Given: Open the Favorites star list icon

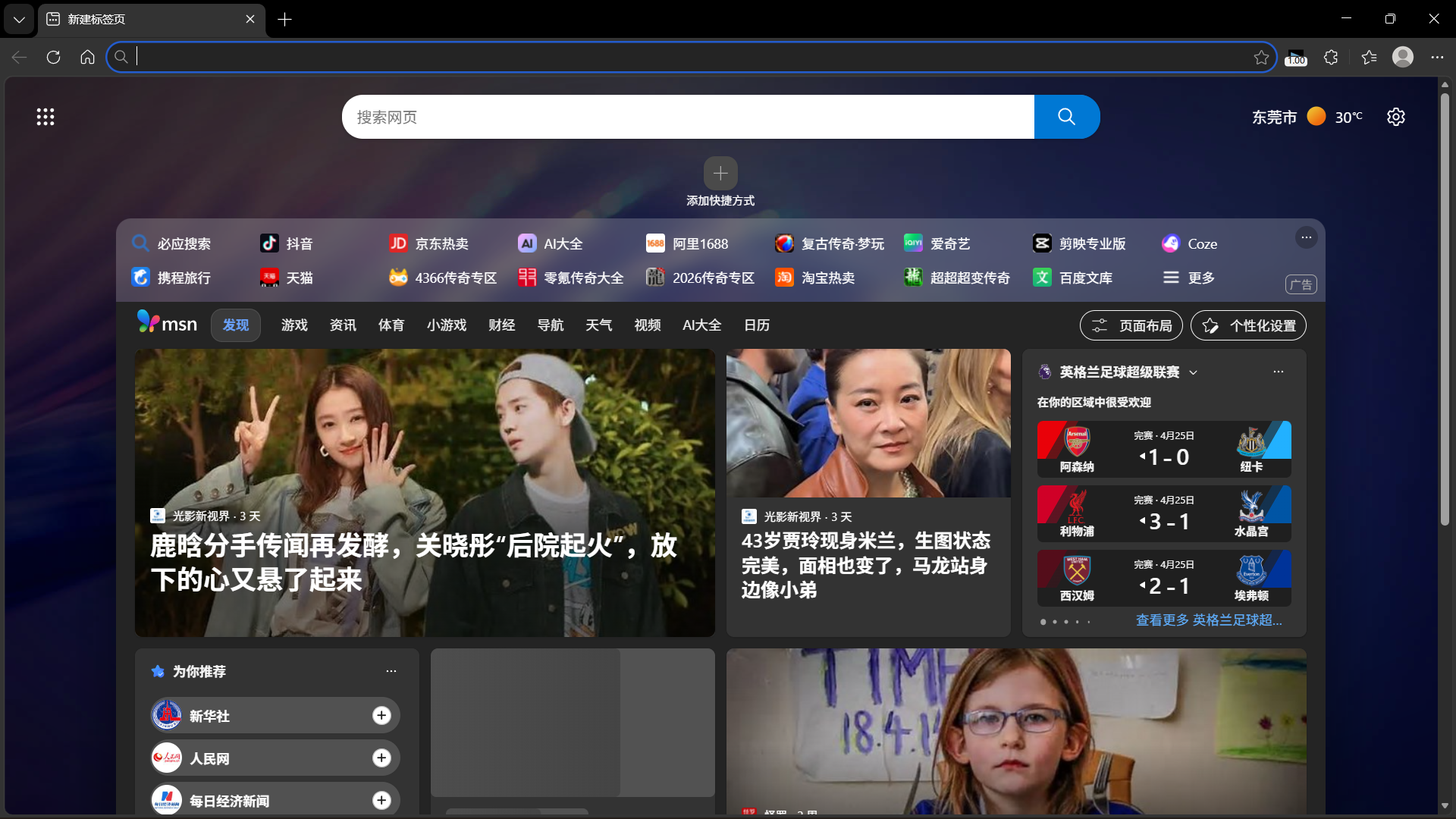Looking at the screenshot, I should 1369,58.
